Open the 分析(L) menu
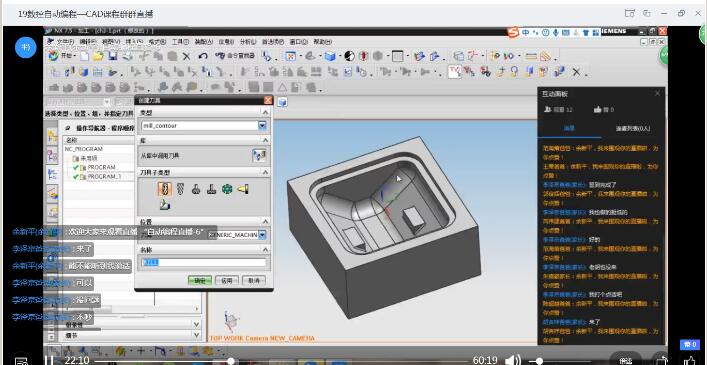 [x=248, y=41]
